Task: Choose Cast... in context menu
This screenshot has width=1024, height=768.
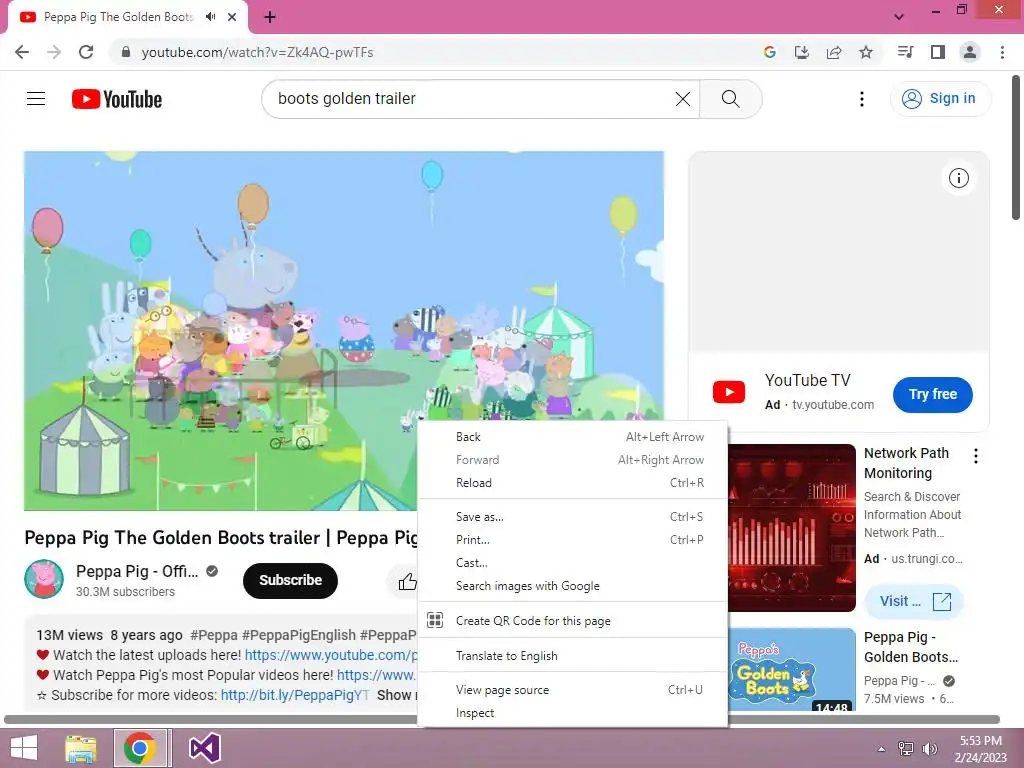Action: coord(572,563)
